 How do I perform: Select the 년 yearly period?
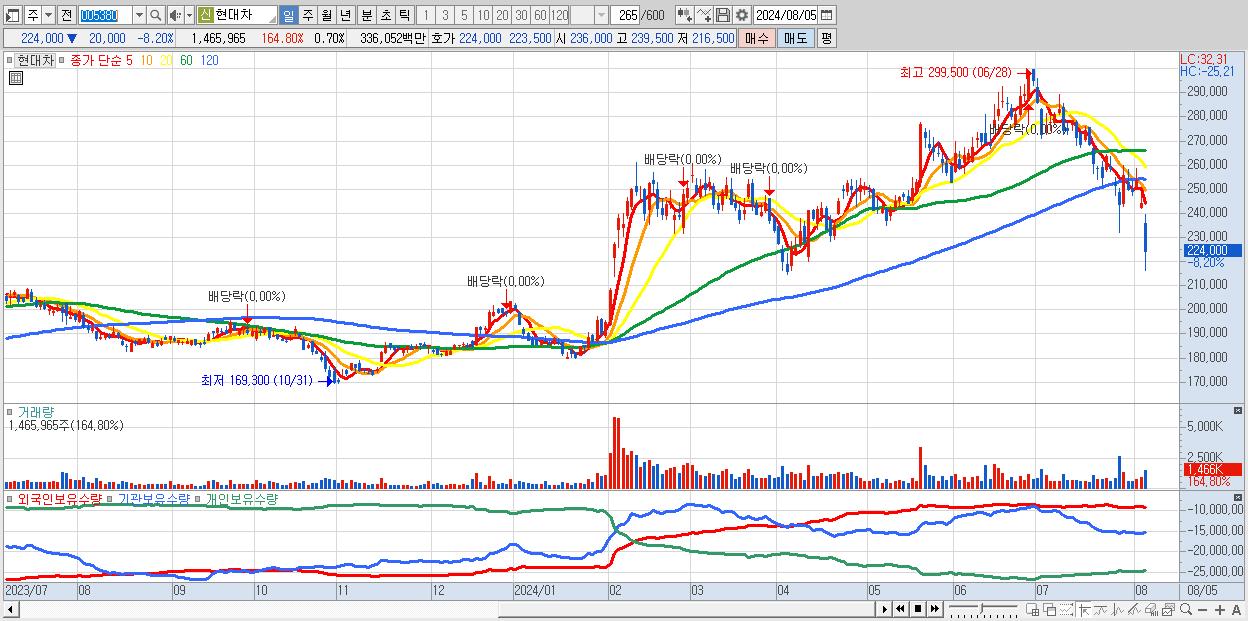pyautogui.click(x=345, y=16)
